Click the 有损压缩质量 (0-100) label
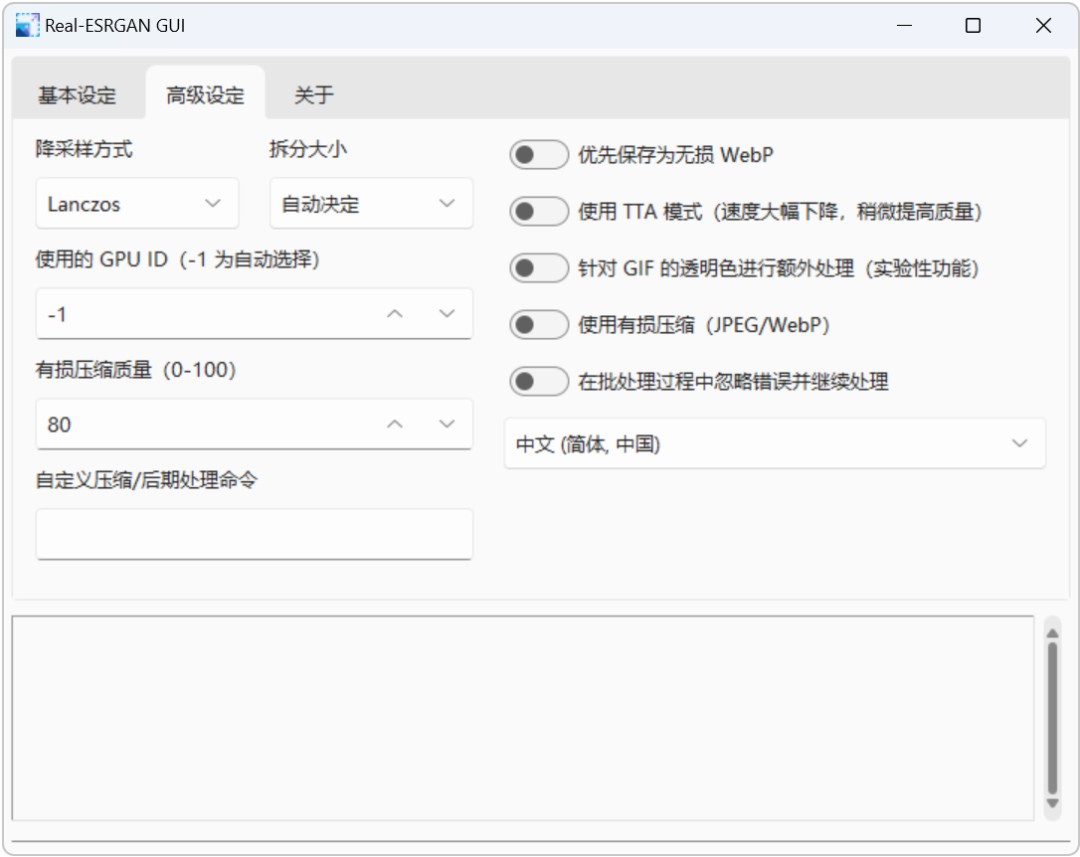Image resolution: width=1080 pixels, height=857 pixels. click(136, 370)
